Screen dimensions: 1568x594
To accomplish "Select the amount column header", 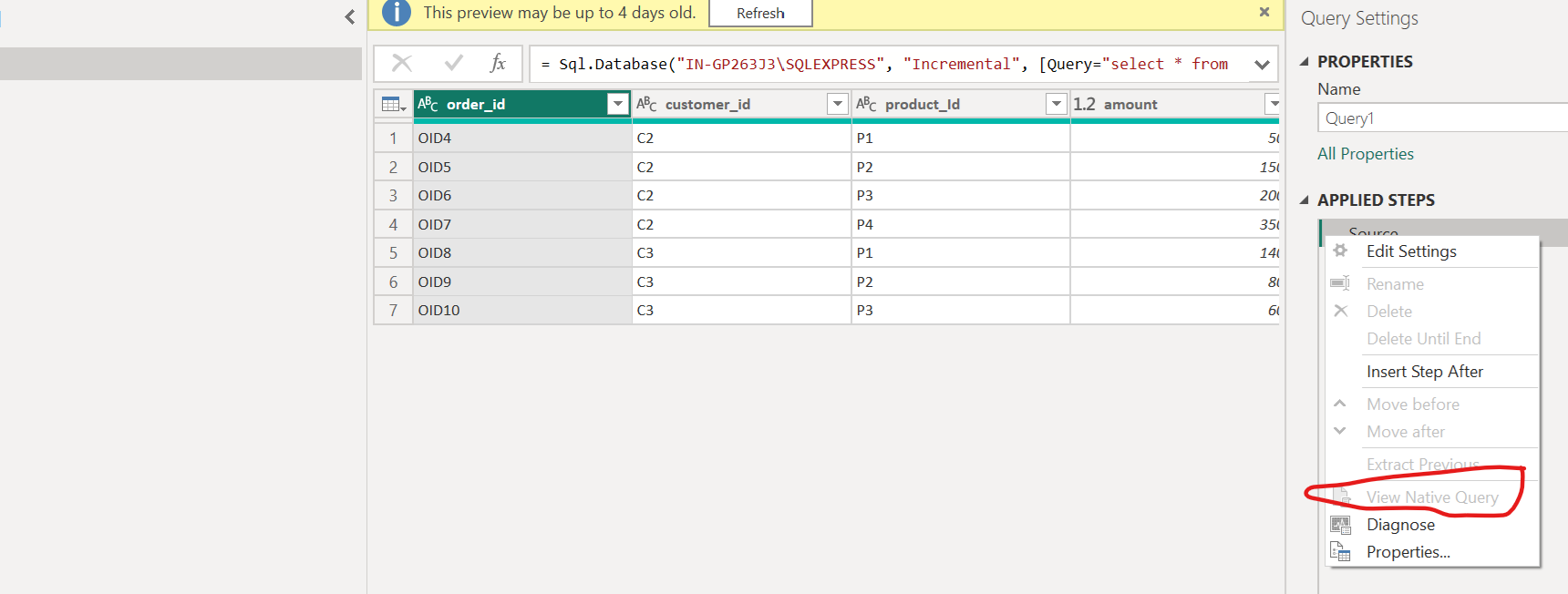I will pos(1175,104).
